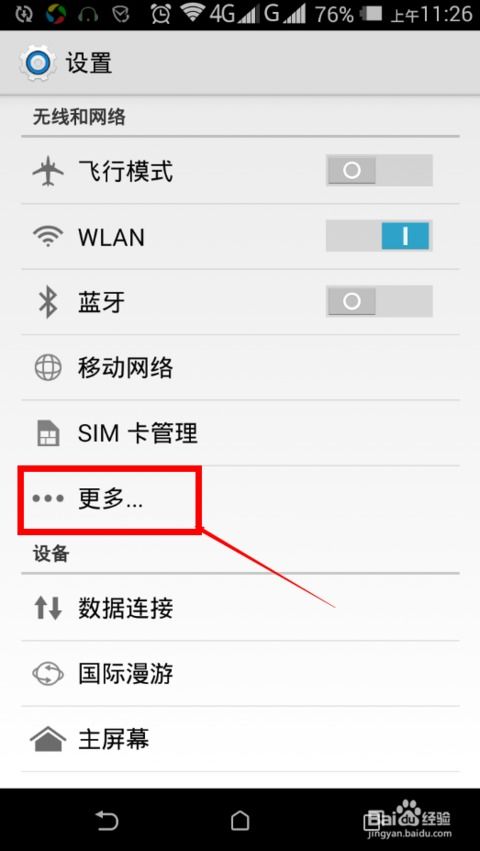The image size is (480, 851).
Task: Open the 数据连接 settings entry
Action: [x=240, y=608]
